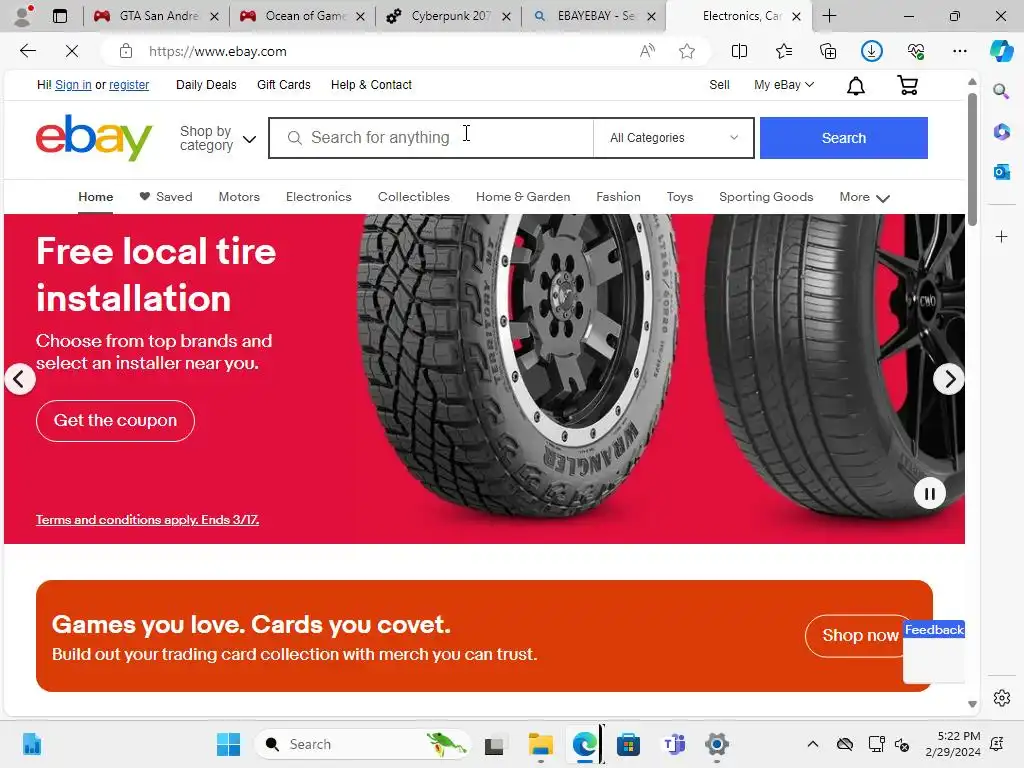
Task: Add a sidebar app with plus icon
Action: [x=1001, y=236]
